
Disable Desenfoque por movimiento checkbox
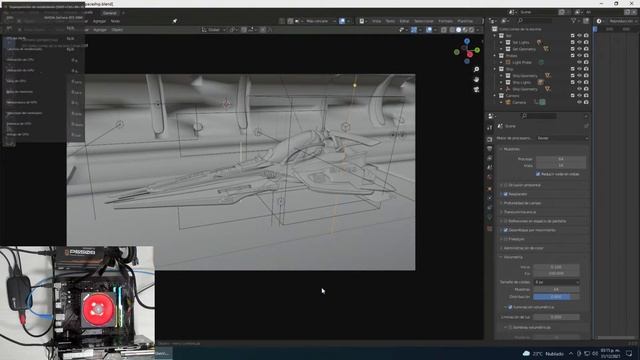point(506,230)
